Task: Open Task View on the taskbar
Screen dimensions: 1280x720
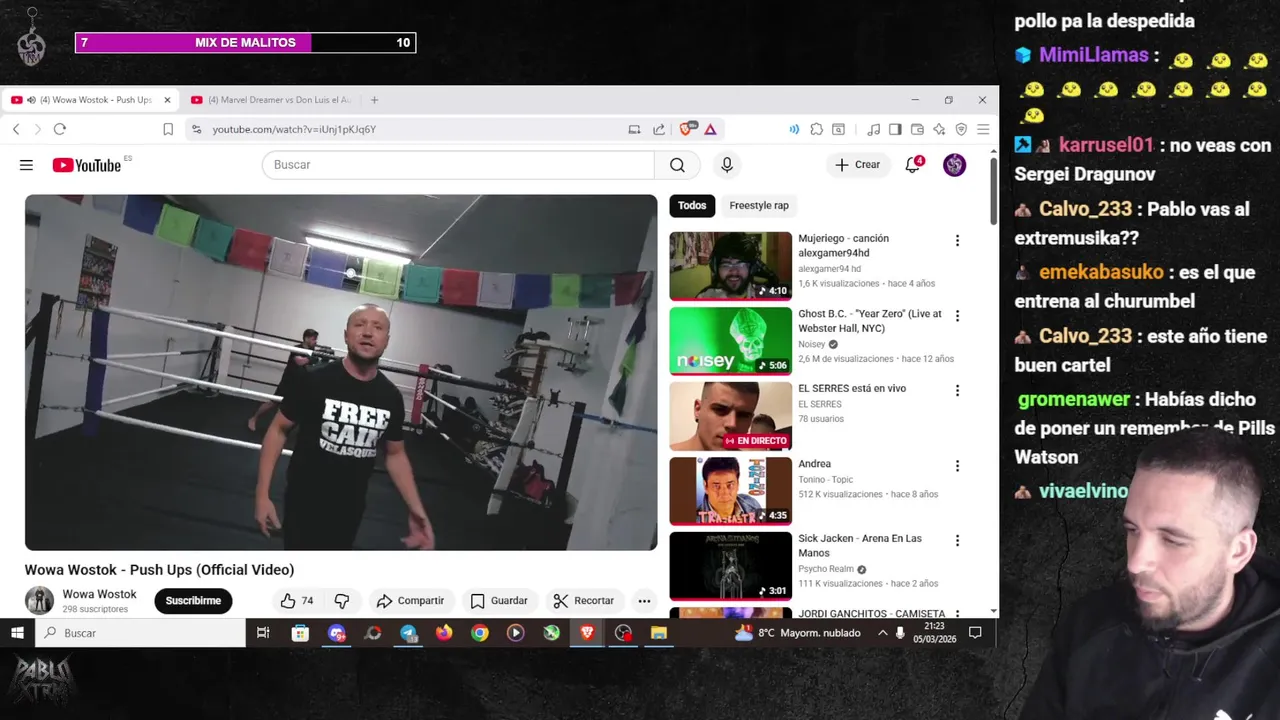Action: (263, 633)
